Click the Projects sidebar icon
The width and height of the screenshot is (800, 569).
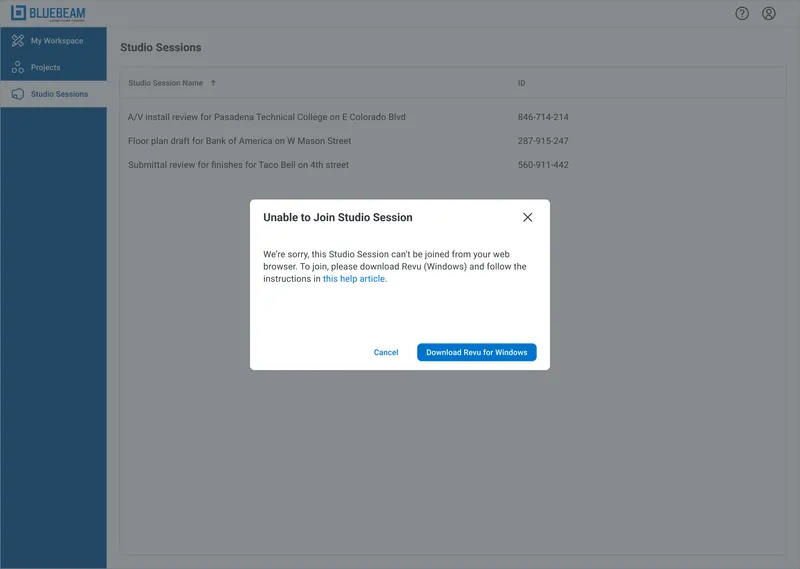[x=18, y=67]
